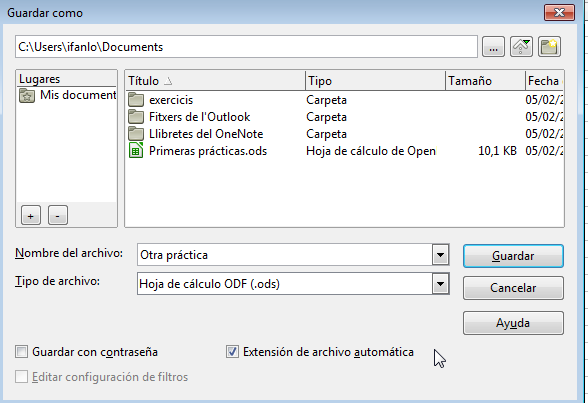588x403 pixels.
Task: Select the exercicis folder icon
Action: [136, 100]
